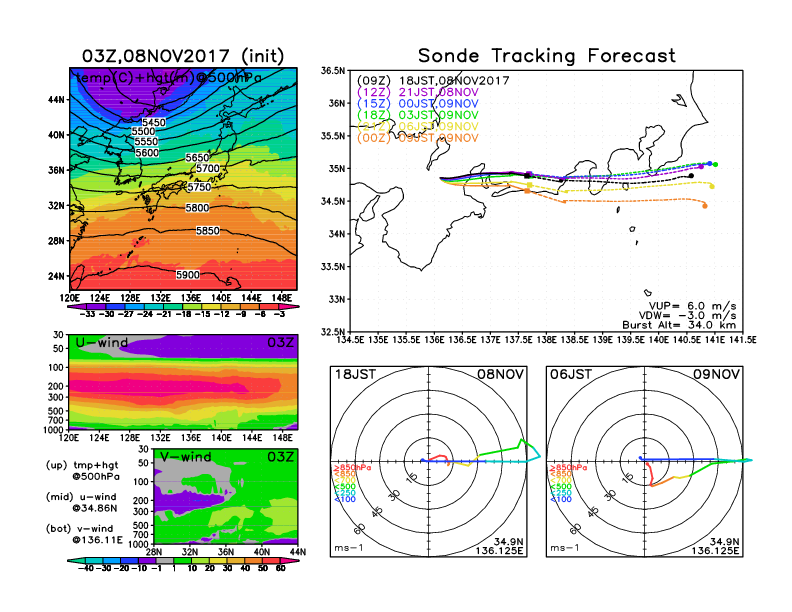Click the green landing dot at the track's east end
Image resolution: width=792 pixels, height=612 pixels.
[x=715, y=164]
